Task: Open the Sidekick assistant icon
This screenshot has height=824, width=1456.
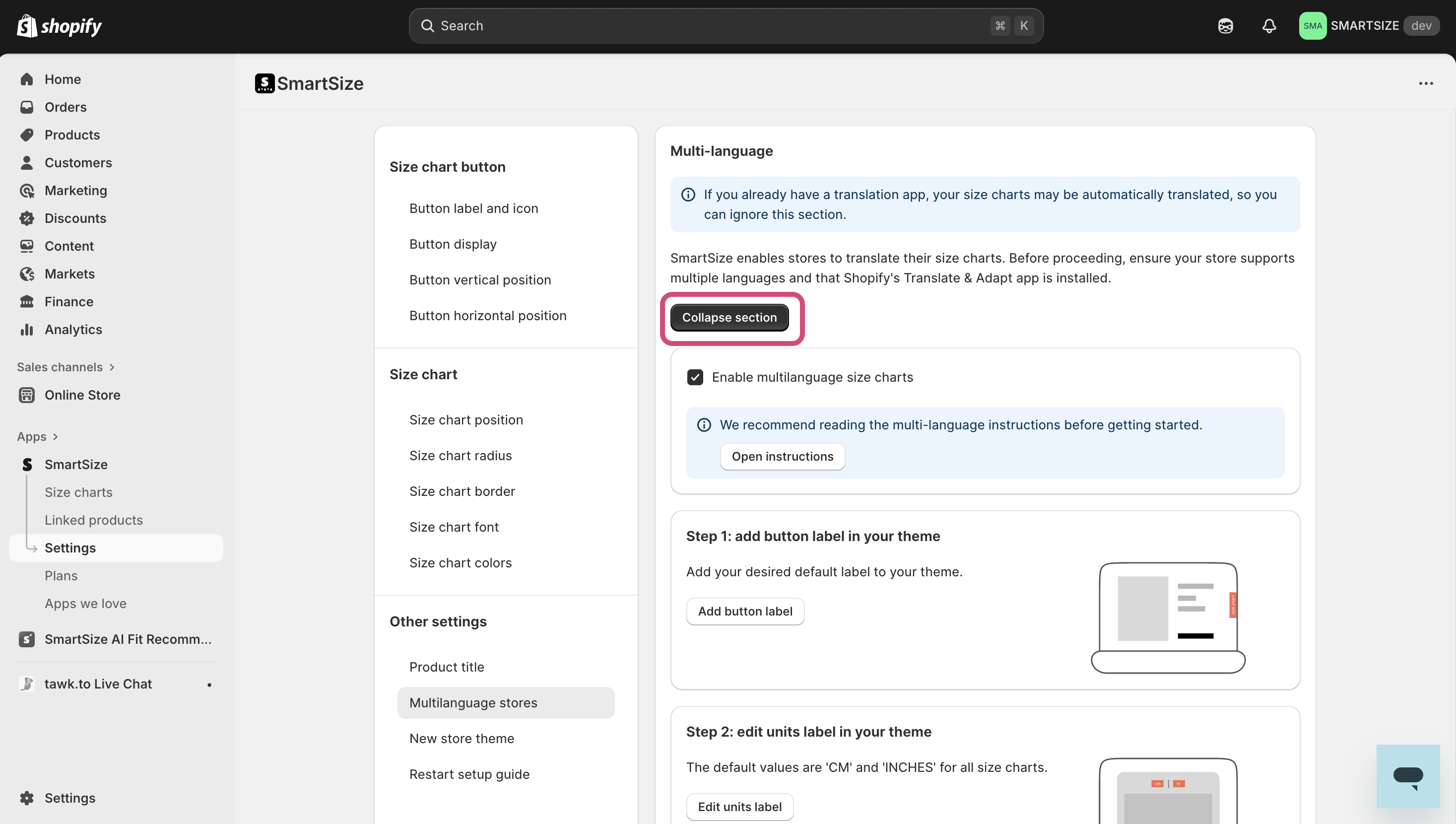Action: pyautogui.click(x=1225, y=26)
